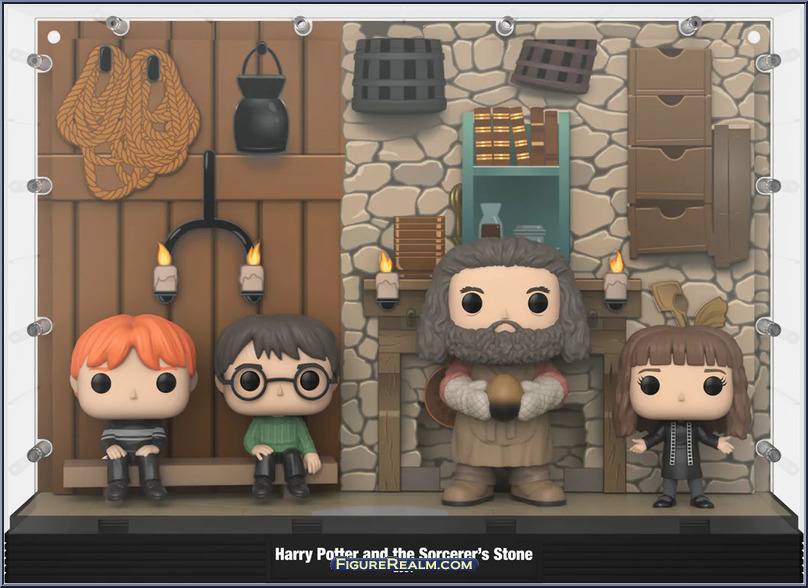Viewport: 808px width, 588px height.
Task: Click the bearded Hagrid figure
Action: coord(490,370)
